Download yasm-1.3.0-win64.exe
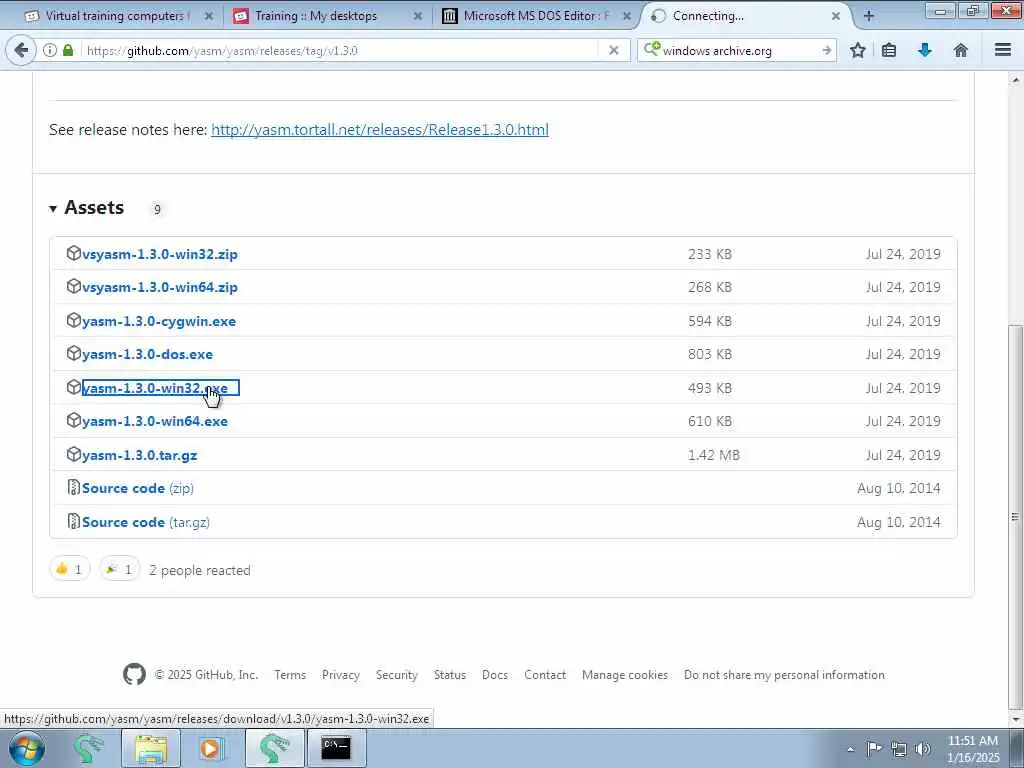 click(x=155, y=421)
